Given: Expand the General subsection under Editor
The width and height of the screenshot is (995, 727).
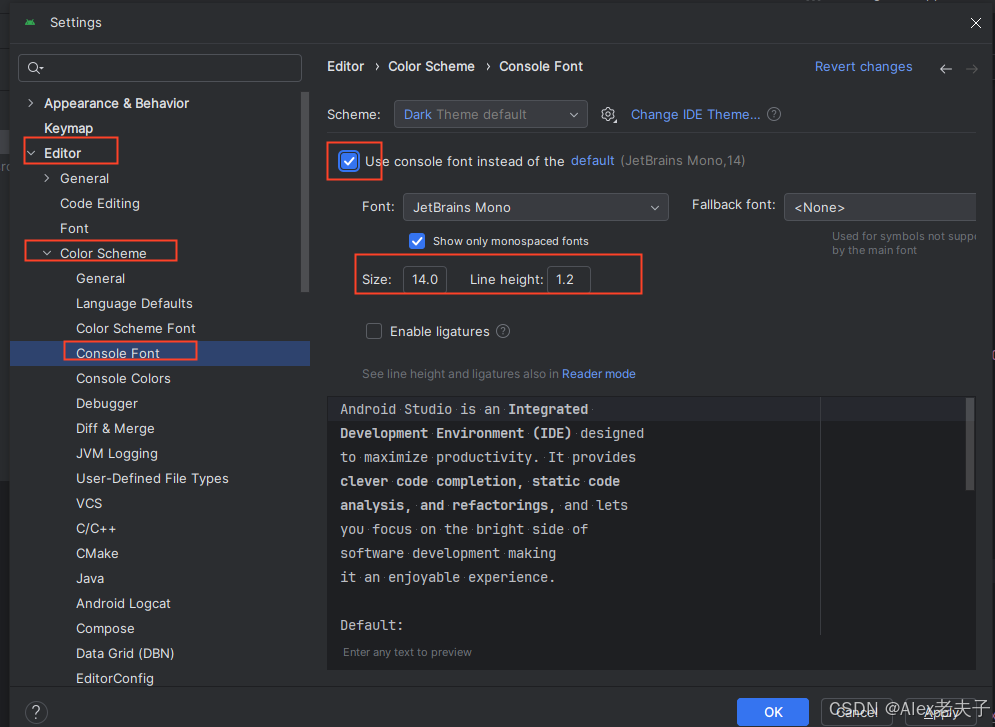Looking at the screenshot, I should click(47, 178).
